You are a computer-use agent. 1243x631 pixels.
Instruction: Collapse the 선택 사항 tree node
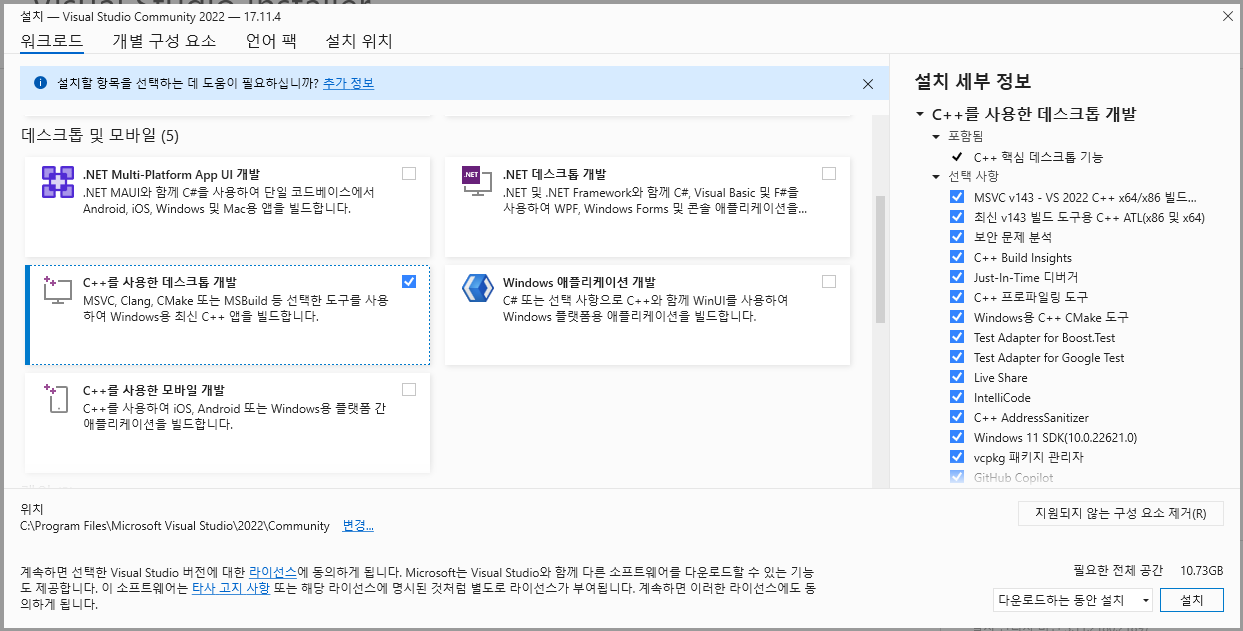[x=936, y=177]
